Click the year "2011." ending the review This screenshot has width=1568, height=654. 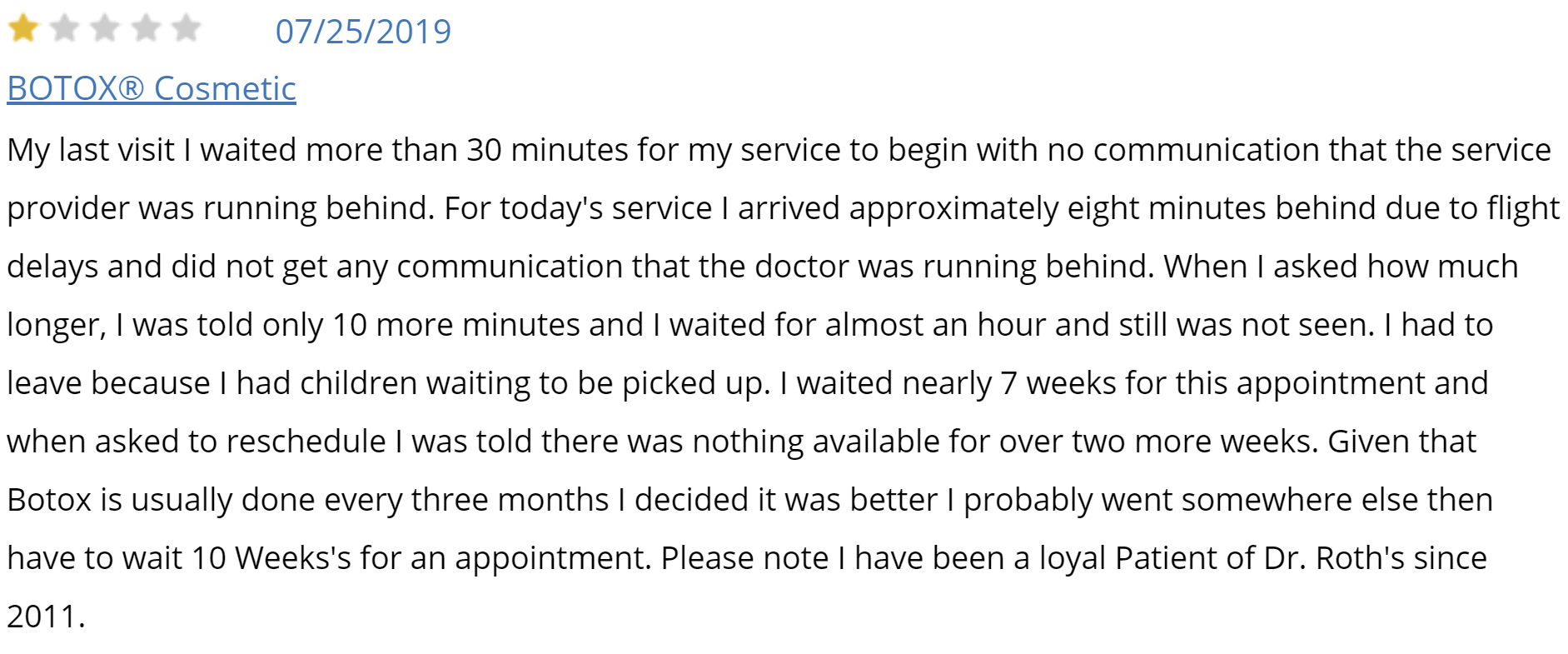pos(46,617)
